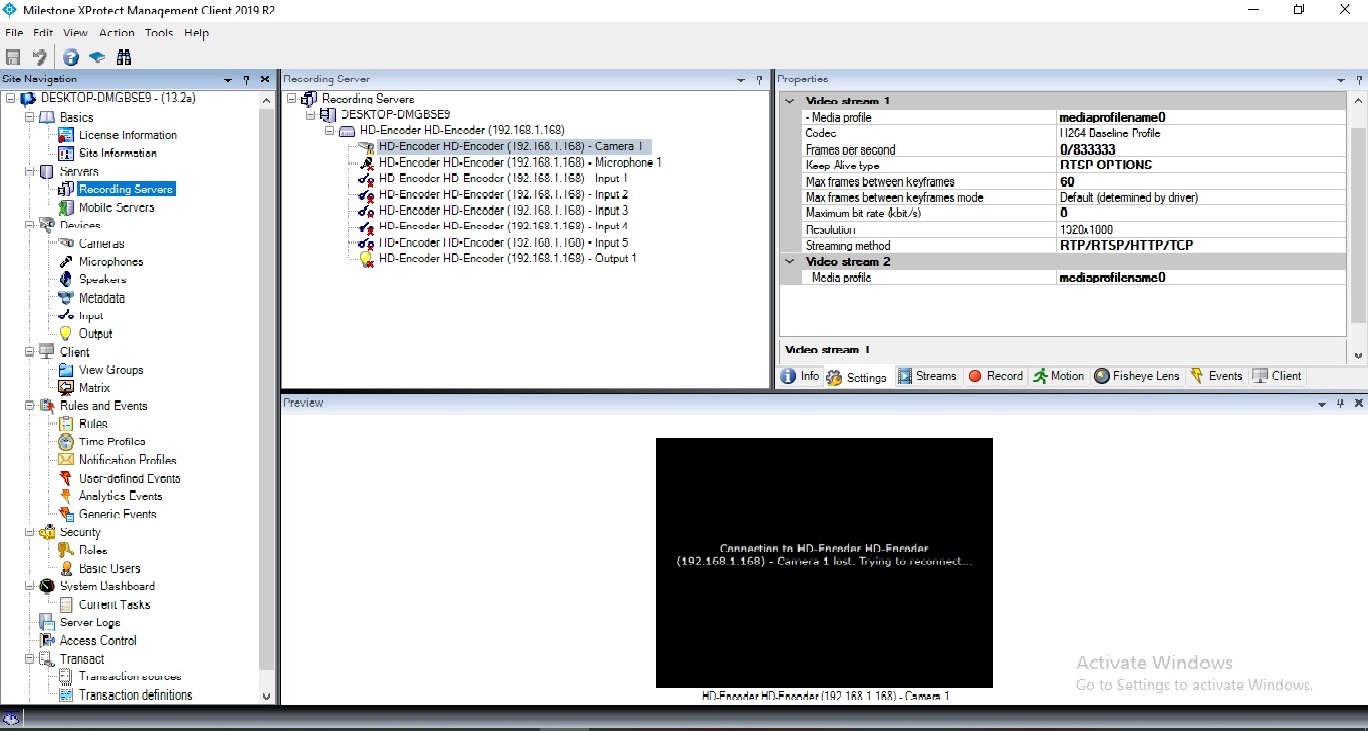Select Input 3 in Recording Server tree
The width and height of the screenshot is (1368, 731).
[503, 210]
